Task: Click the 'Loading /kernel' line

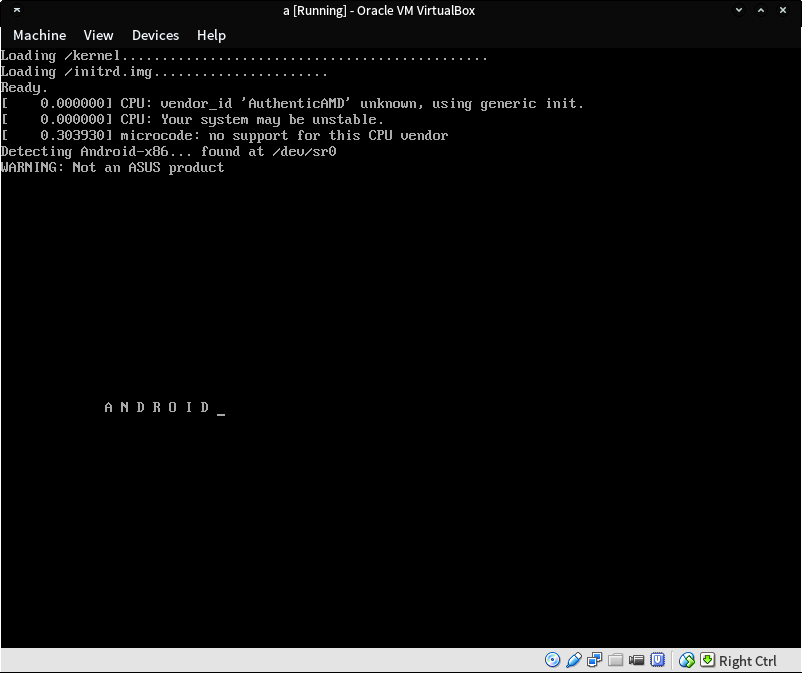Action: pos(244,56)
